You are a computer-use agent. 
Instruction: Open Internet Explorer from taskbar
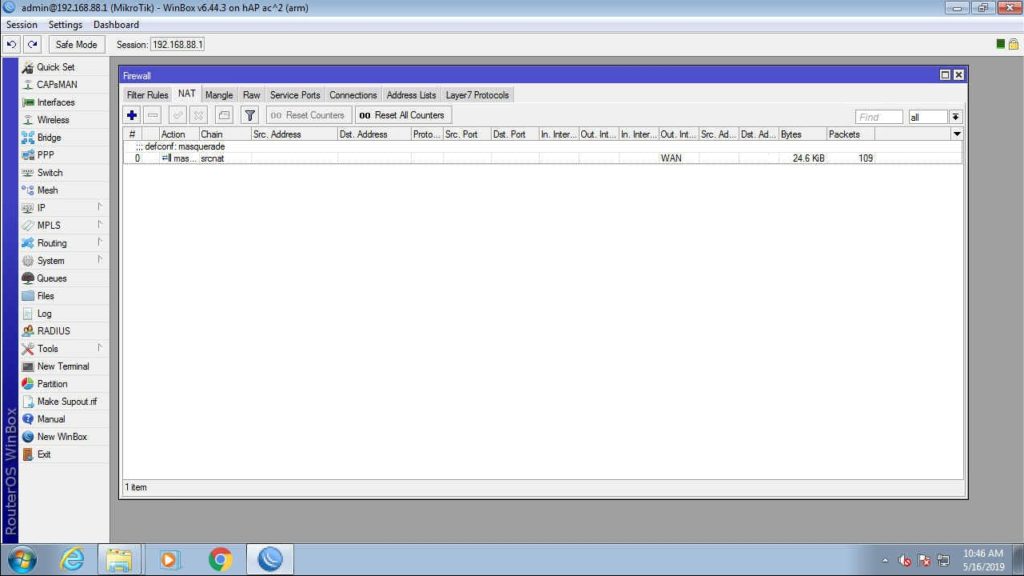72,560
